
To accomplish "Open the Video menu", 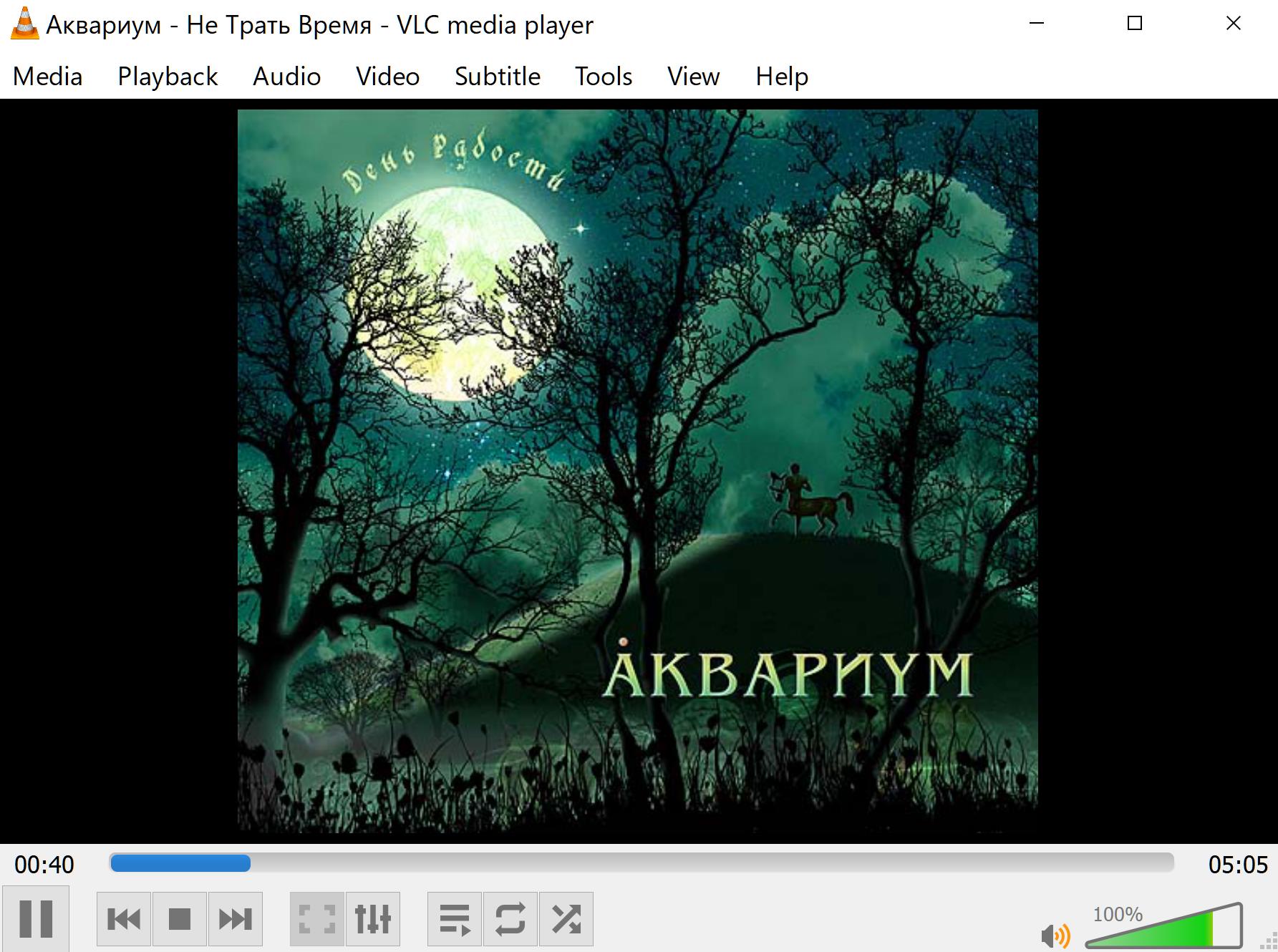I will tap(387, 77).
